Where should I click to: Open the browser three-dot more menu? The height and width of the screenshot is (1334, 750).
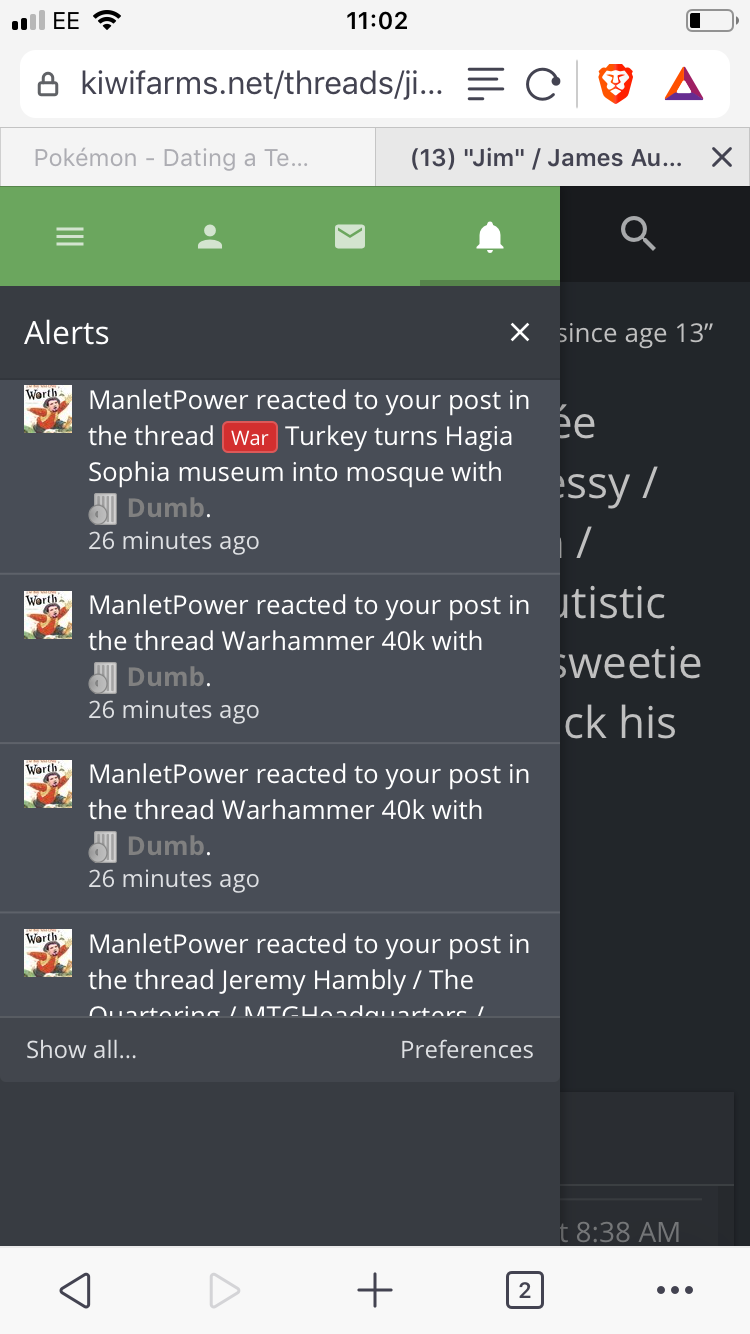point(675,1290)
